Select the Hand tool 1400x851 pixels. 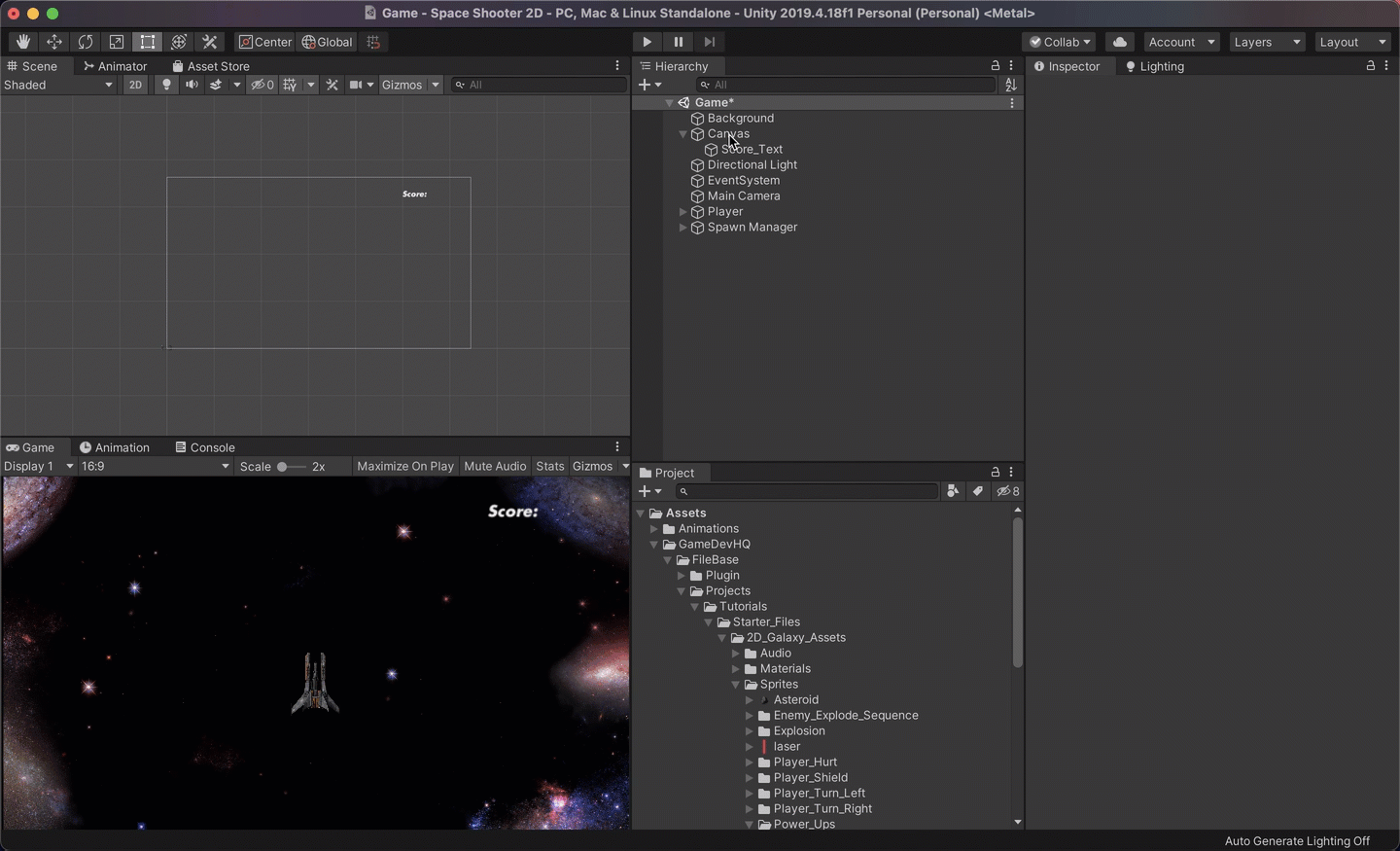tap(23, 42)
